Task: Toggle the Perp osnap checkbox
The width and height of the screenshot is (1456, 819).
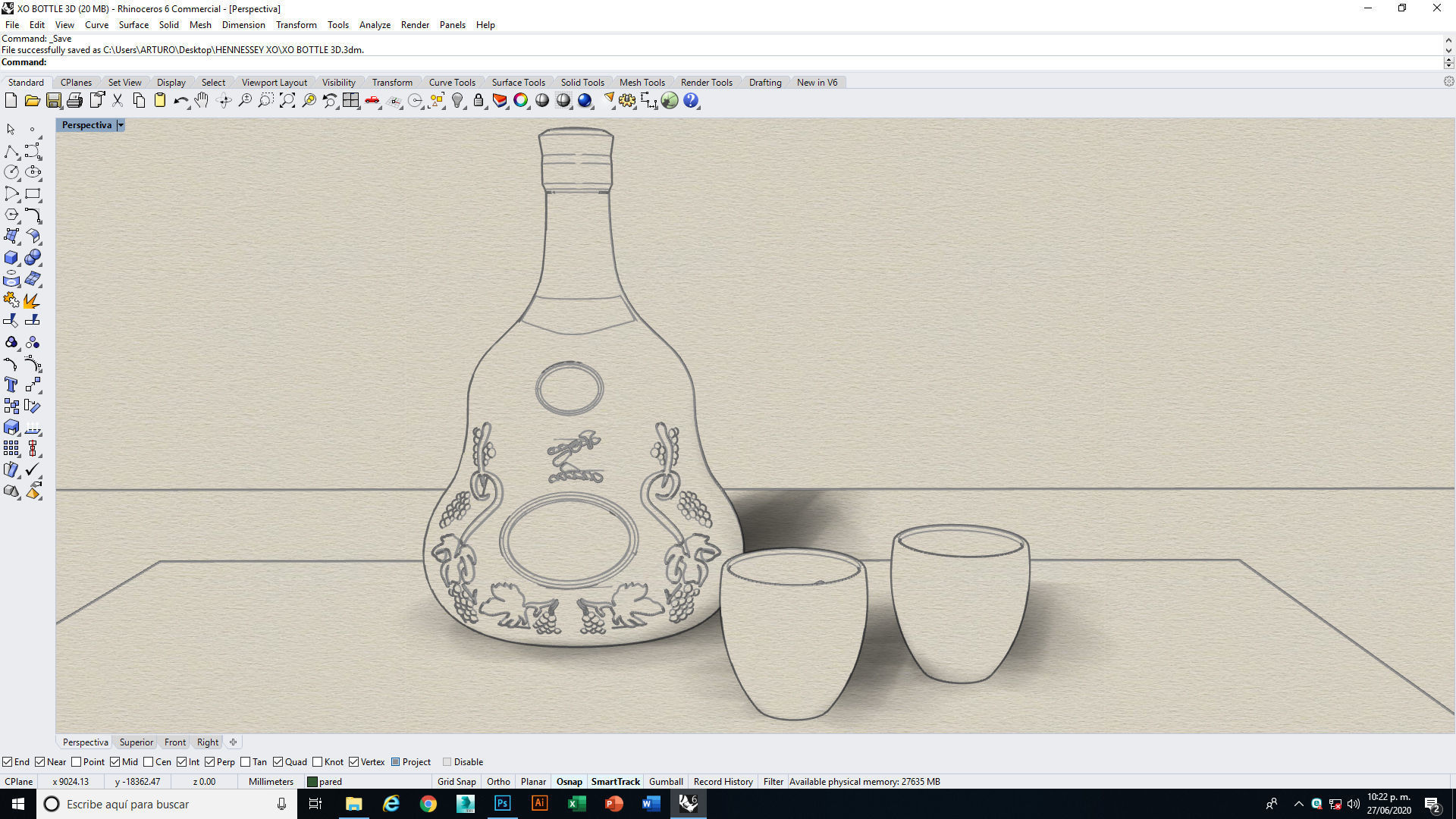Action: pos(210,762)
